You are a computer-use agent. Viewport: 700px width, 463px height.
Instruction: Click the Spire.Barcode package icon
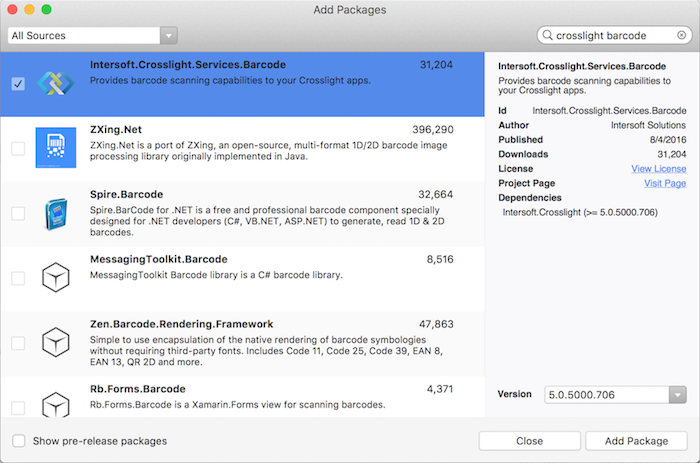[x=55, y=212]
